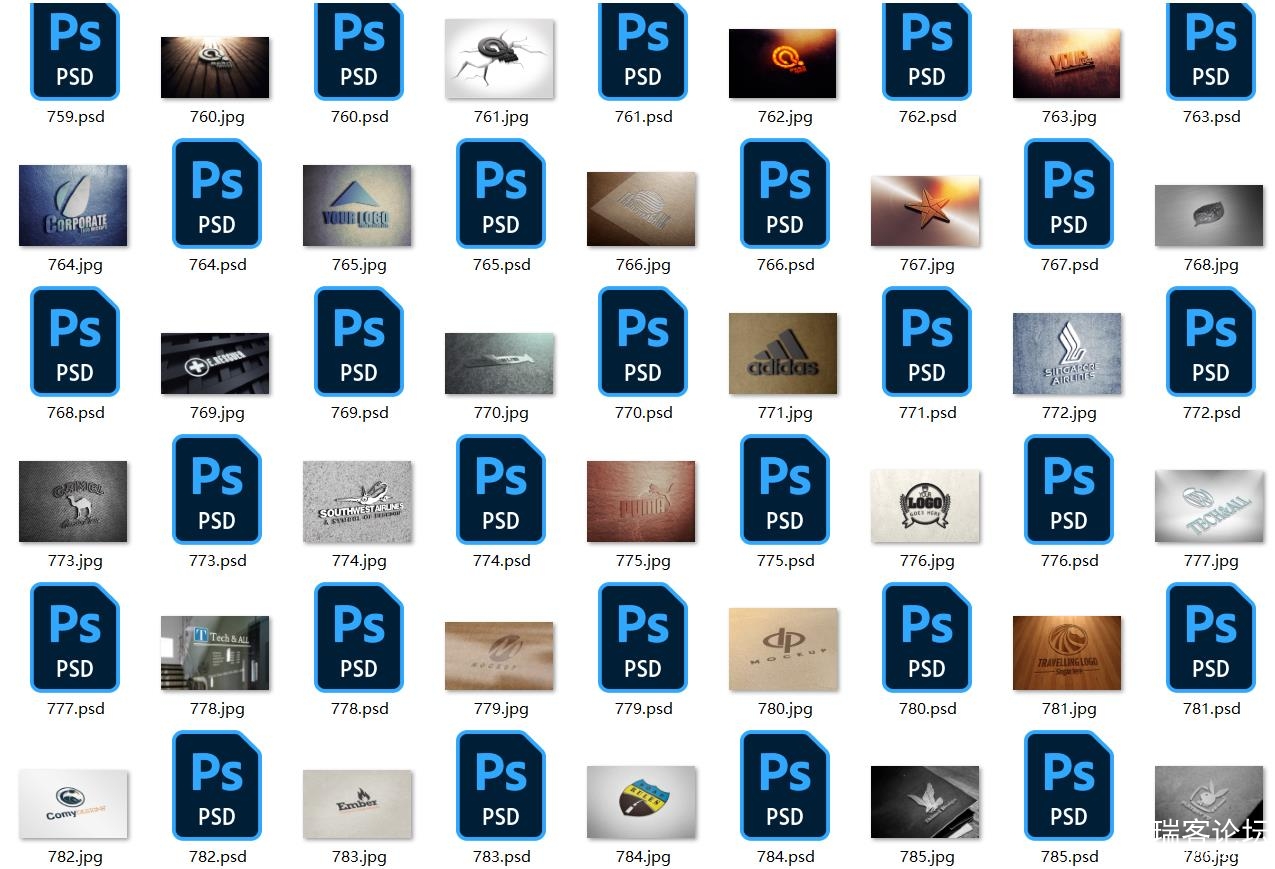Choose the 767.jpg starfish thumbnail
This screenshot has height=869, width=1275.
[x=925, y=211]
